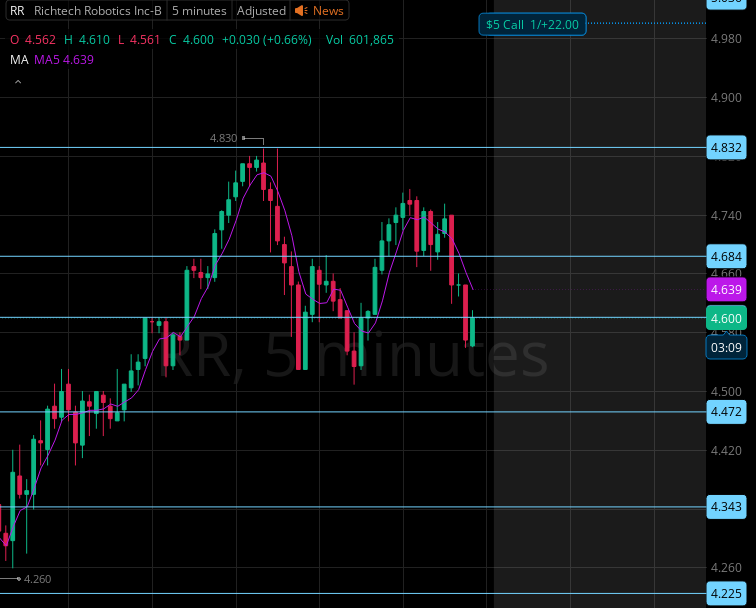Click the green 4.600 current price tag

click(x=726, y=318)
